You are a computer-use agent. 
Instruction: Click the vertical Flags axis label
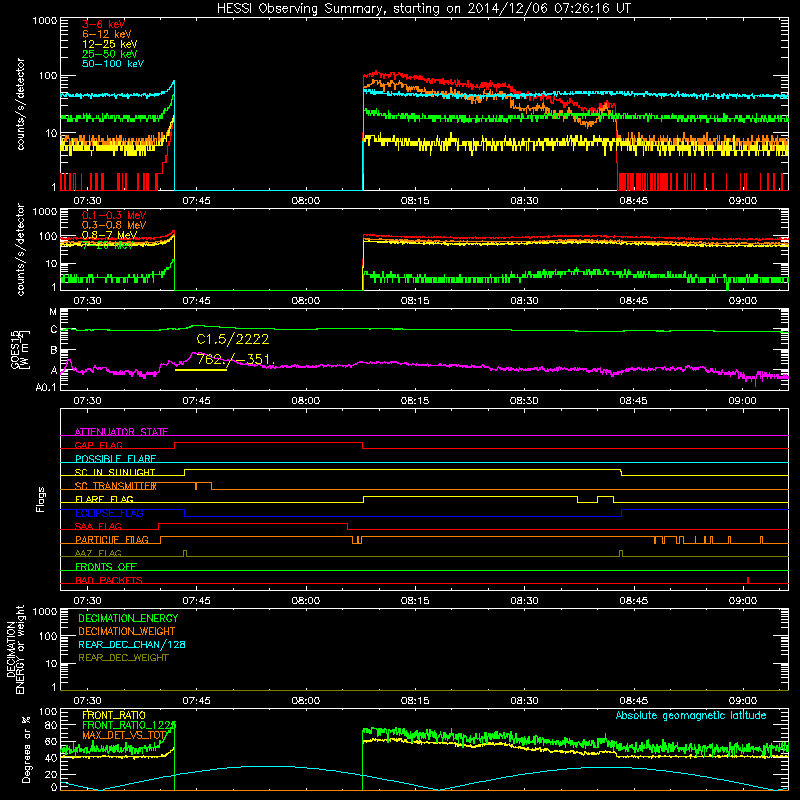[x=41, y=499]
